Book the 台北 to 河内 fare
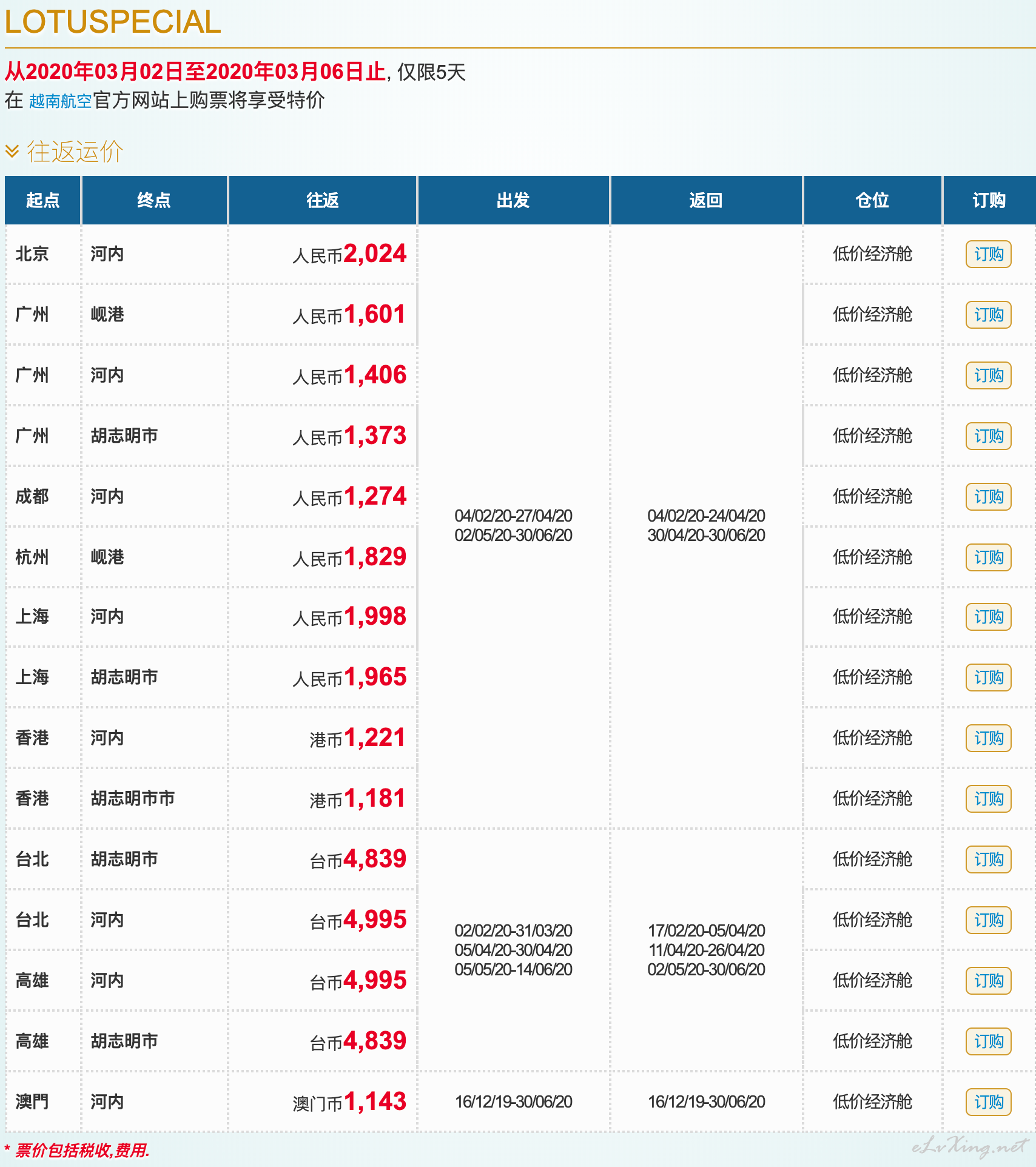Viewport: 1036px width, 1167px height. (x=988, y=920)
